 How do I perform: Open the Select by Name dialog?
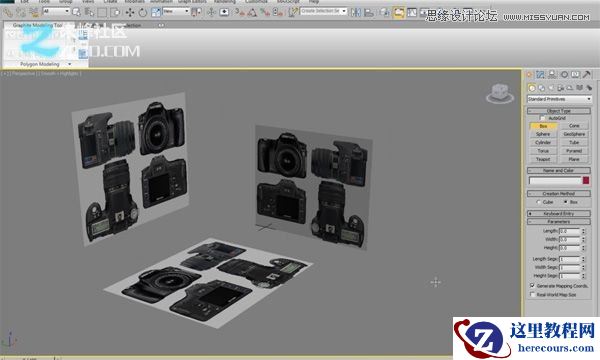[x=89, y=12]
